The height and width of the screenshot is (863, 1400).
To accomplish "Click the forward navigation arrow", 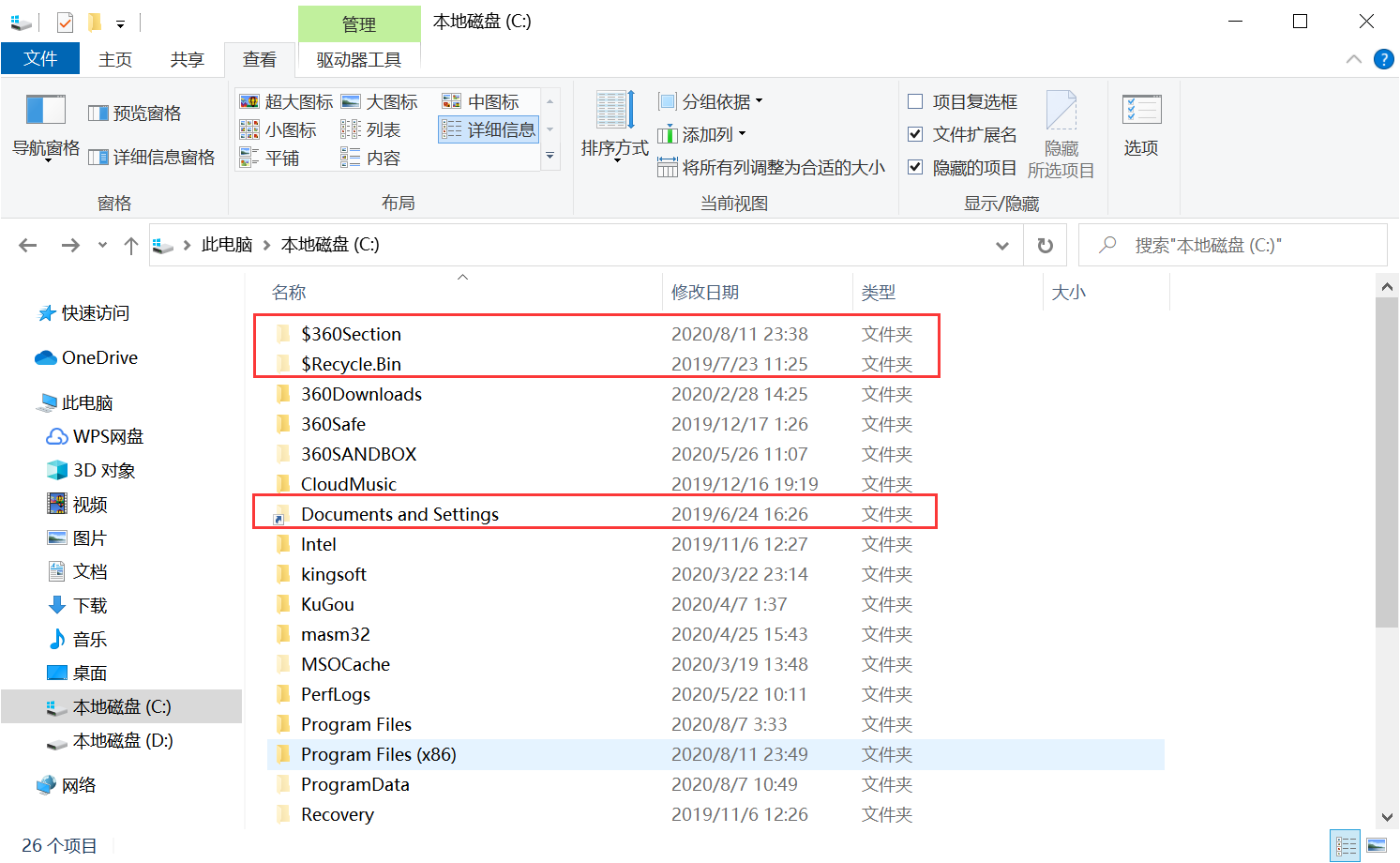I will [x=70, y=245].
